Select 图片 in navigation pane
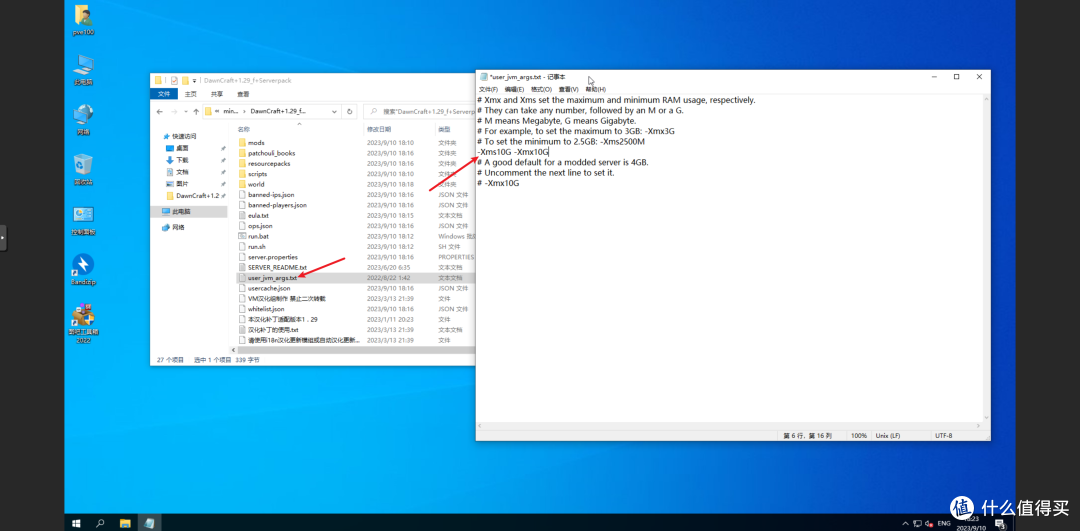 183,184
